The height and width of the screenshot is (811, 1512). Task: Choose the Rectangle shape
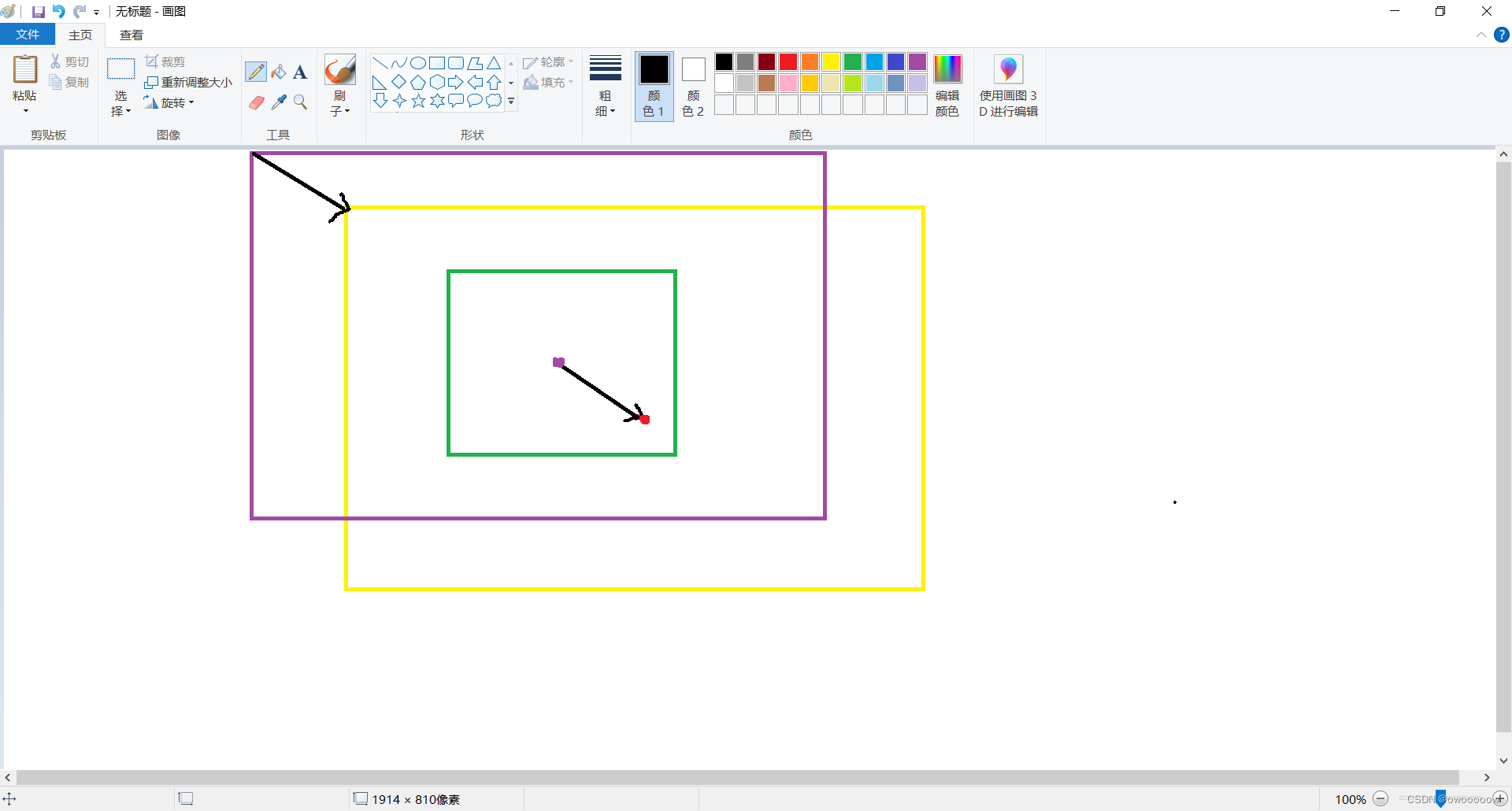(437, 63)
